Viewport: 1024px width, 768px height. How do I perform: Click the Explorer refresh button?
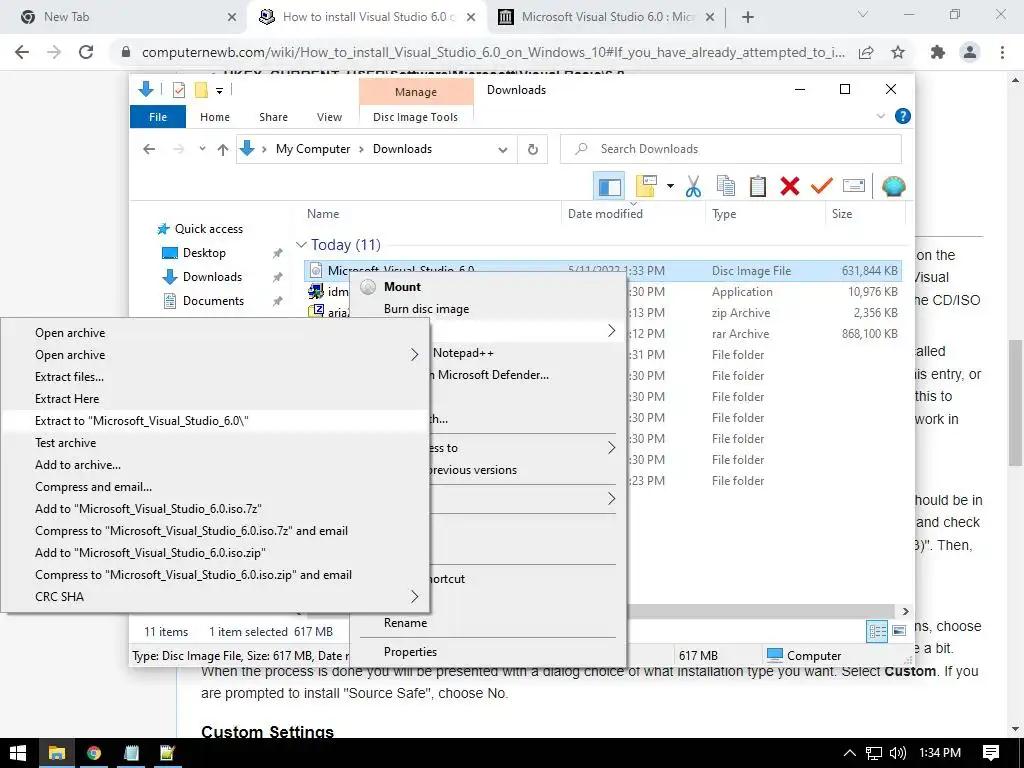(x=533, y=150)
